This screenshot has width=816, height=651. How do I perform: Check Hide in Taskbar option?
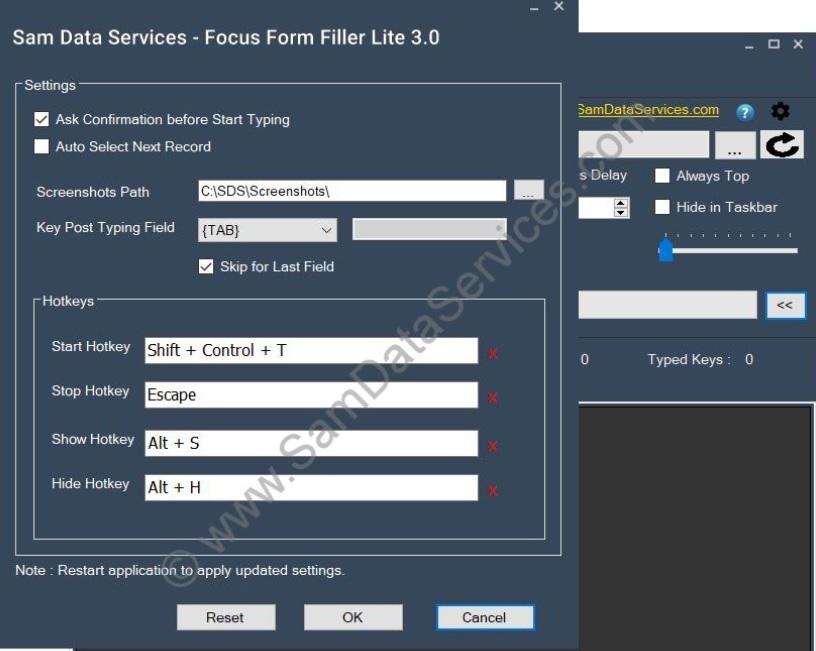[662, 207]
